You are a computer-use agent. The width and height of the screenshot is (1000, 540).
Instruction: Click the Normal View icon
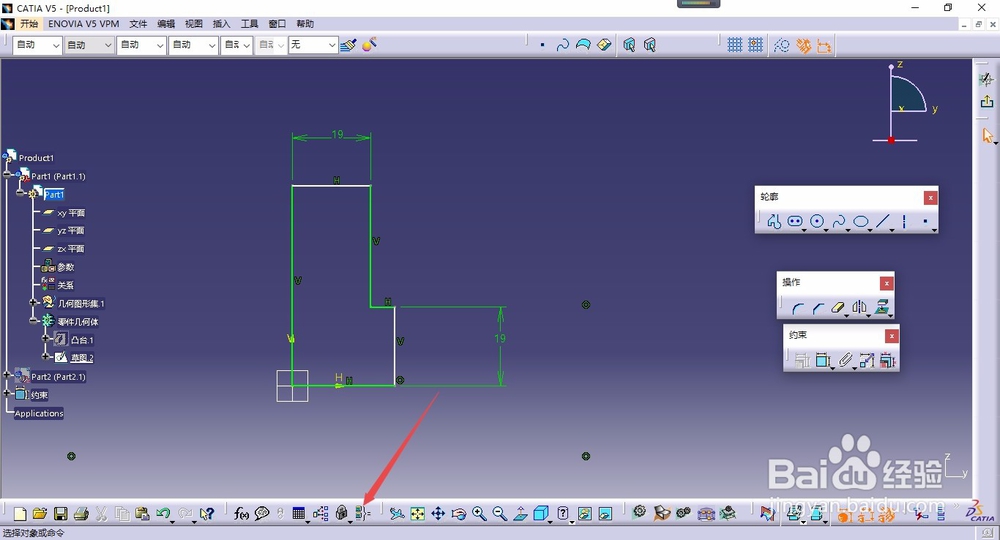[x=520, y=514]
